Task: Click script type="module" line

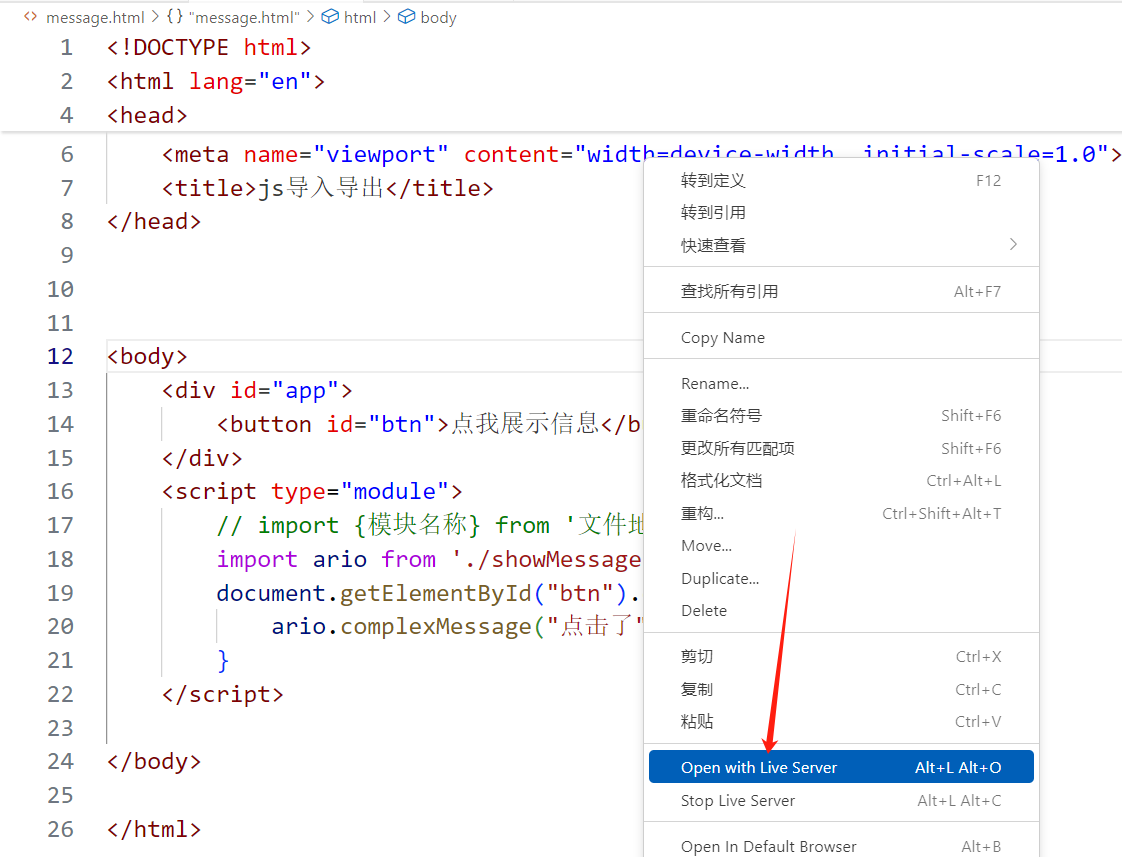Action: [312, 491]
